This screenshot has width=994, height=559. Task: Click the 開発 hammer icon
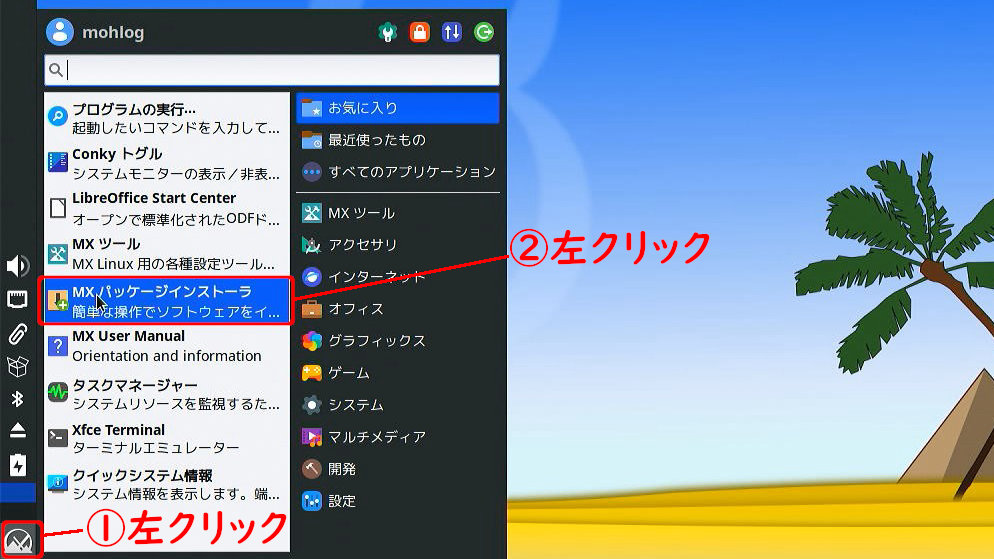click(311, 469)
